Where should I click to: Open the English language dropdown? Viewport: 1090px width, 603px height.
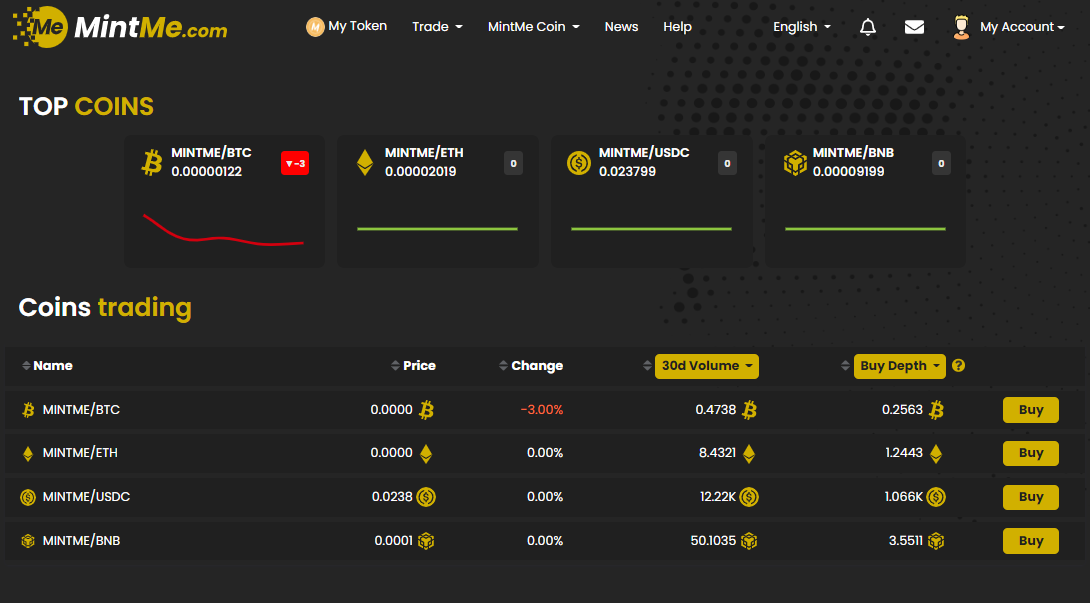tap(801, 27)
